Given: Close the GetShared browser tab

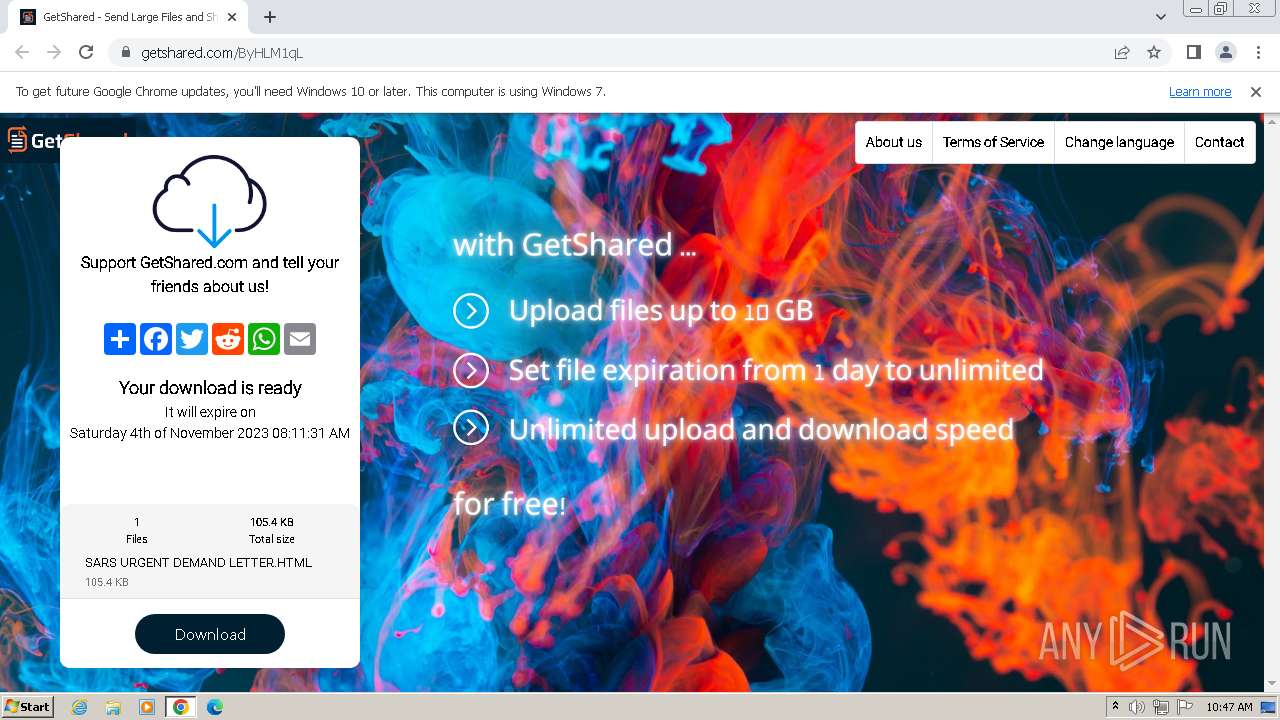Looking at the screenshot, I should (x=233, y=17).
